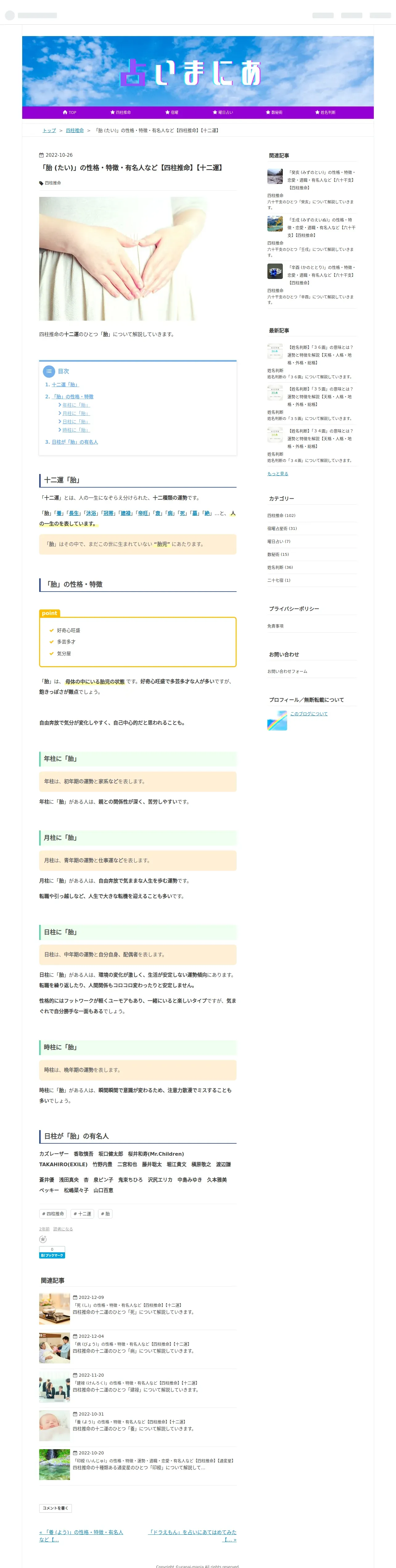Viewport: 396px width, 1568px height.
Task: Open the 建禄 link in the article
Action: pos(125,513)
